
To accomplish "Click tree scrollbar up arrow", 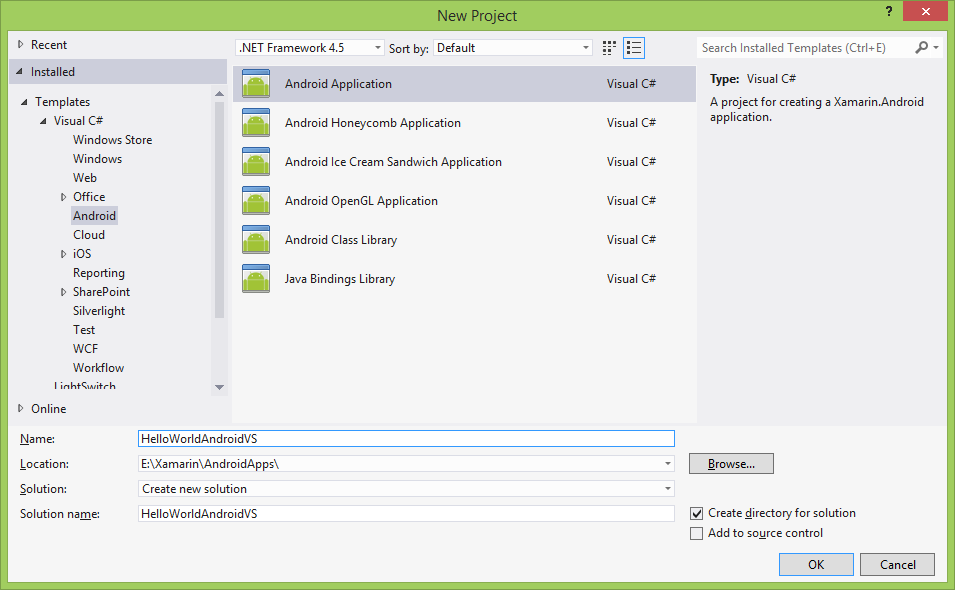I will tap(219, 93).
